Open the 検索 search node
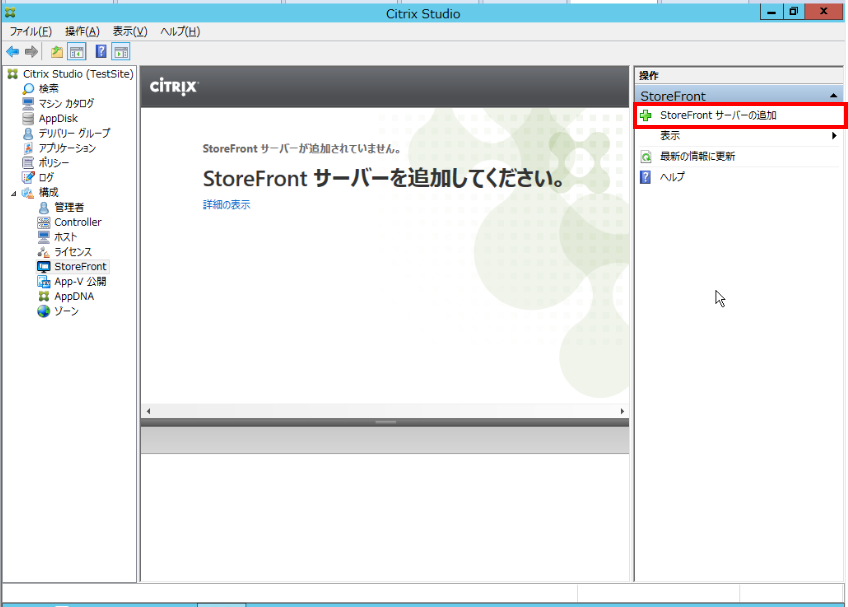The height and width of the screenshot is (607, 848). coord(49,89)
